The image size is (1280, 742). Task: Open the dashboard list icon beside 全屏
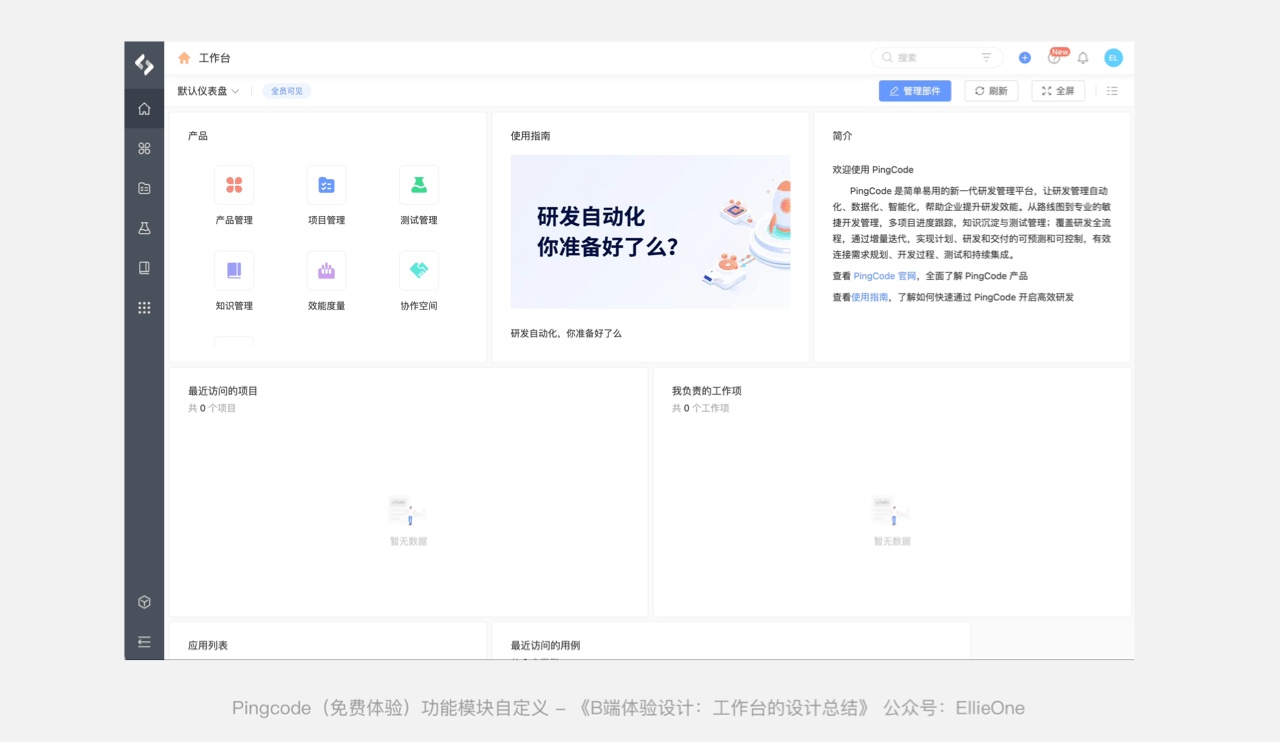tap(1112, 91)
